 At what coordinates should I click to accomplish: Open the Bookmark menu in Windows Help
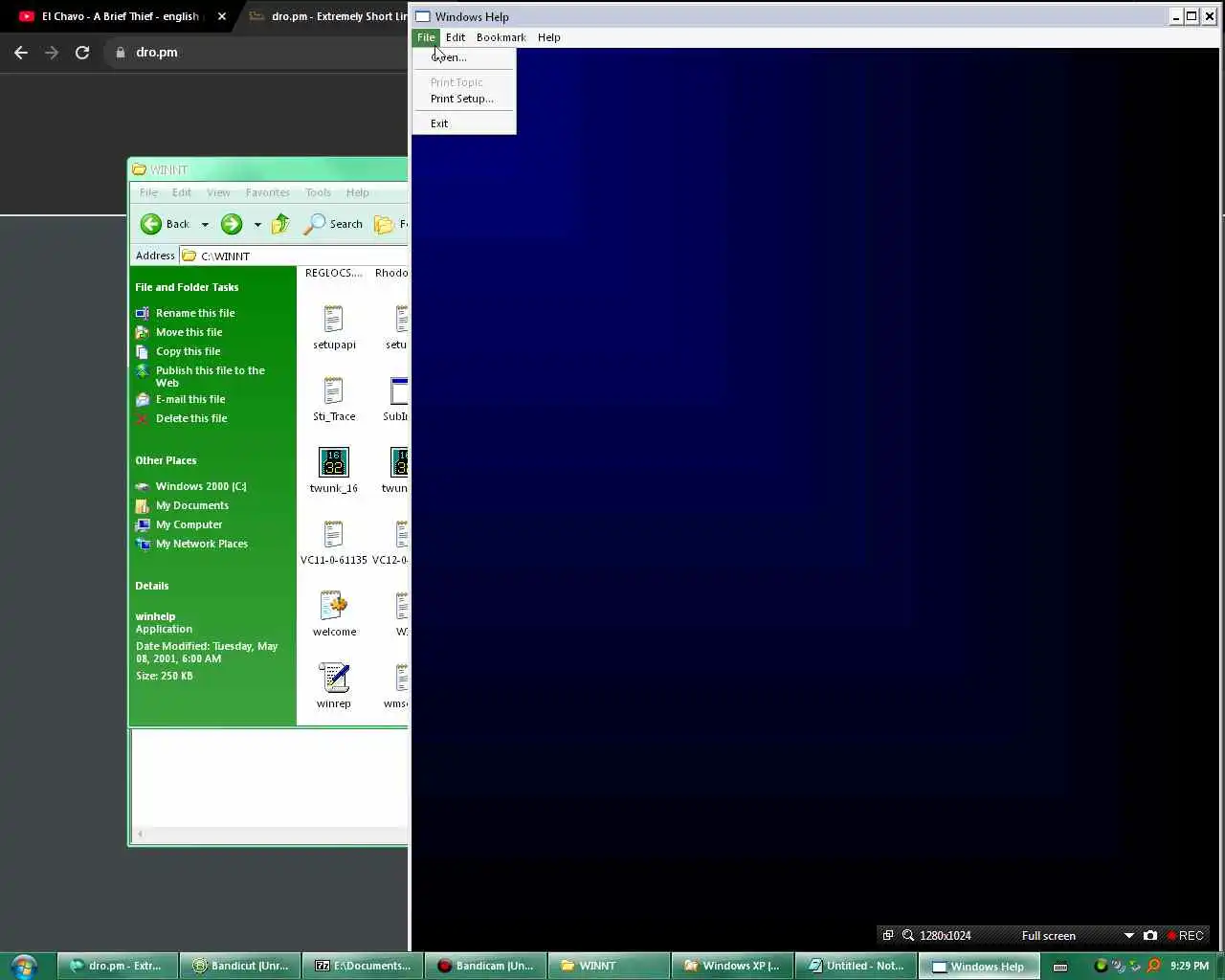click(501, 37)
